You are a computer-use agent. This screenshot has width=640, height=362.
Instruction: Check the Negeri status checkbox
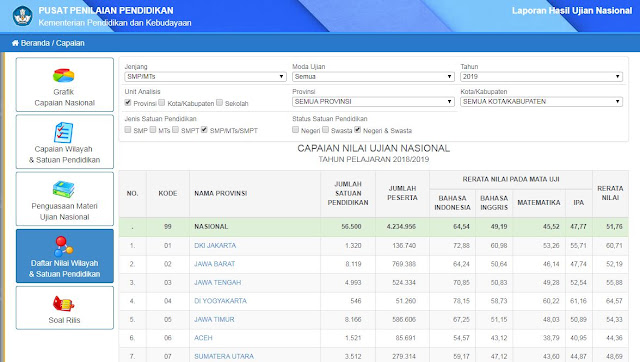296,129
